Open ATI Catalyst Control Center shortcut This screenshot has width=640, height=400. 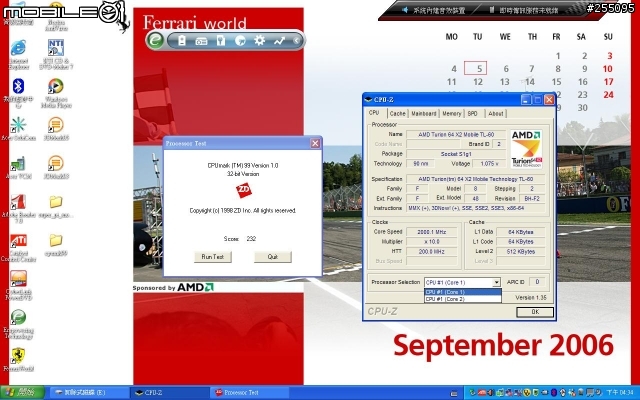click(18, 247)
